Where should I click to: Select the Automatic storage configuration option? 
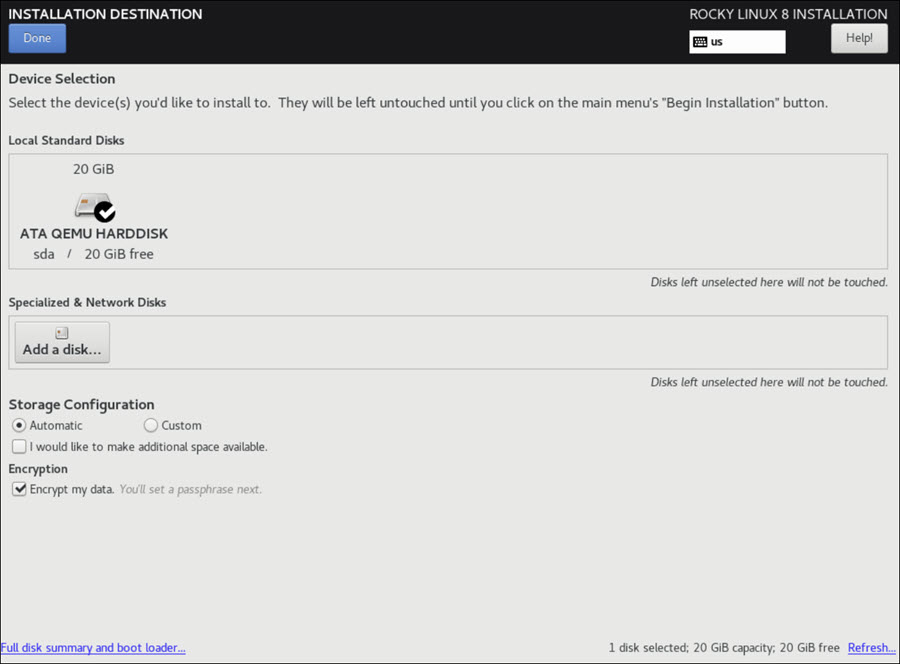(x=18, y=425)
